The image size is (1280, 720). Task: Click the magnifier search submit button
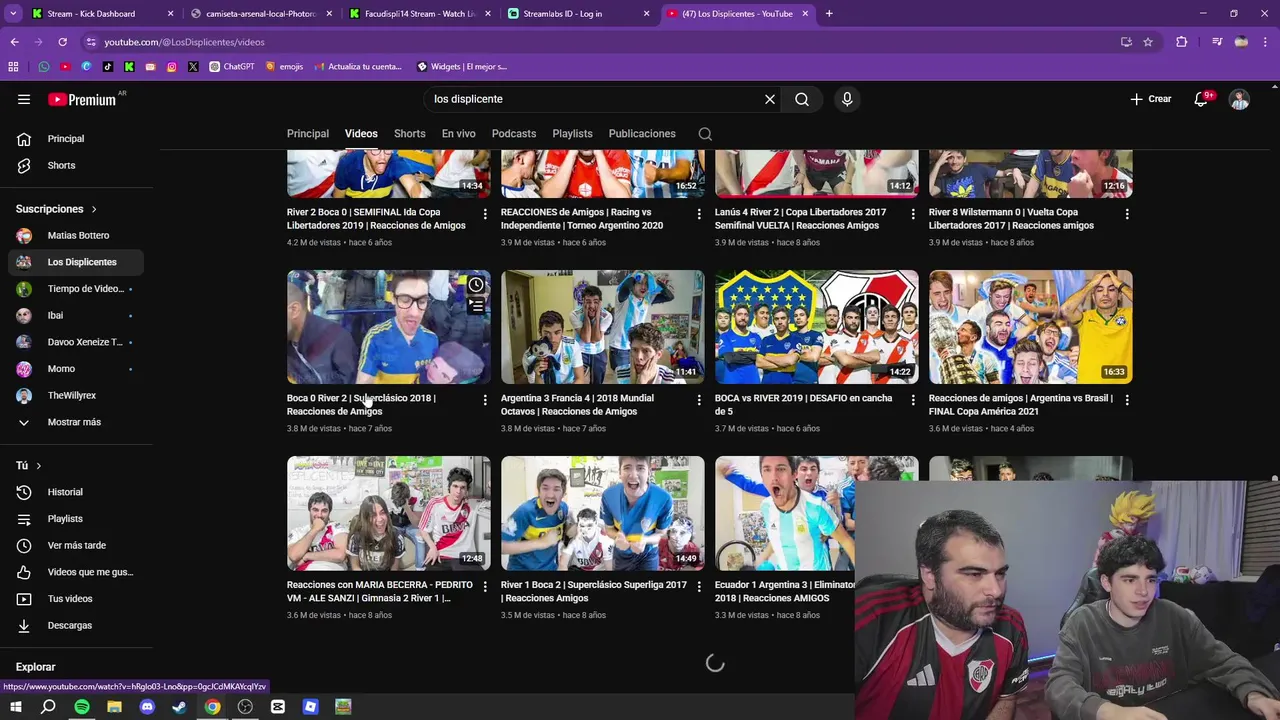tap(802, 99)
